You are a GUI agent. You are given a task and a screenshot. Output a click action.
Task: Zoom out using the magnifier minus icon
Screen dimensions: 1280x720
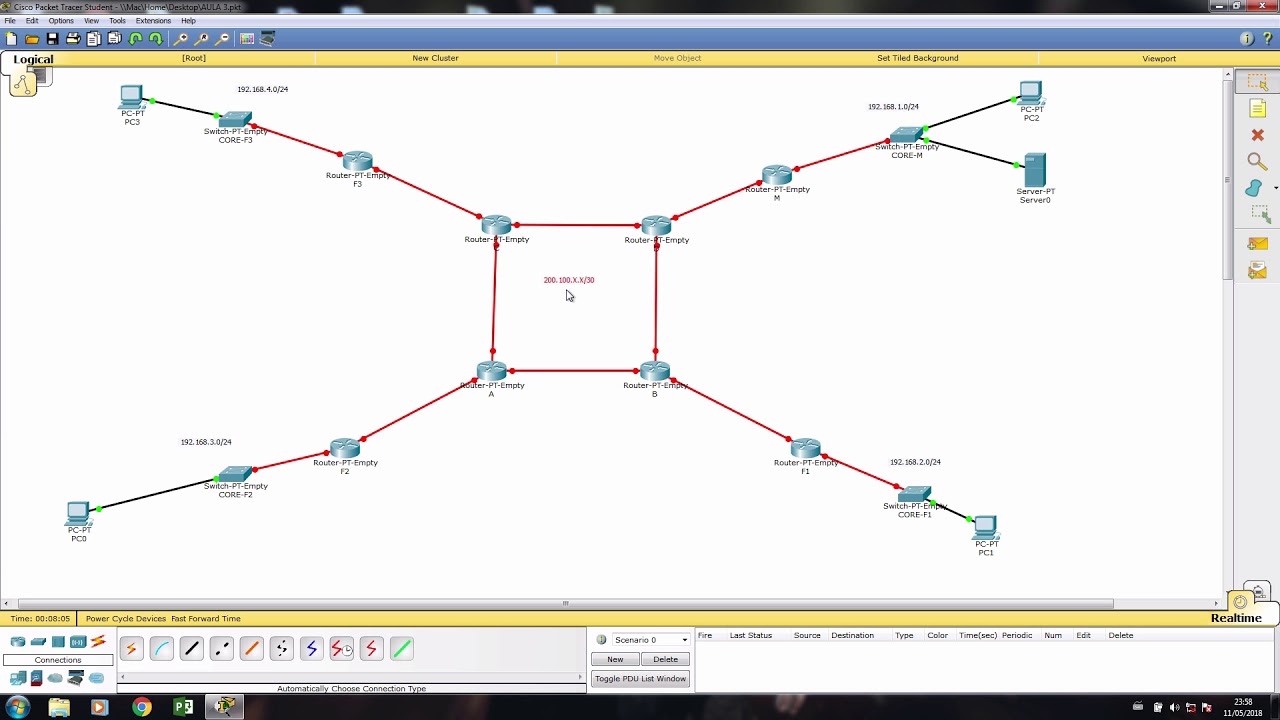(222, 39)
